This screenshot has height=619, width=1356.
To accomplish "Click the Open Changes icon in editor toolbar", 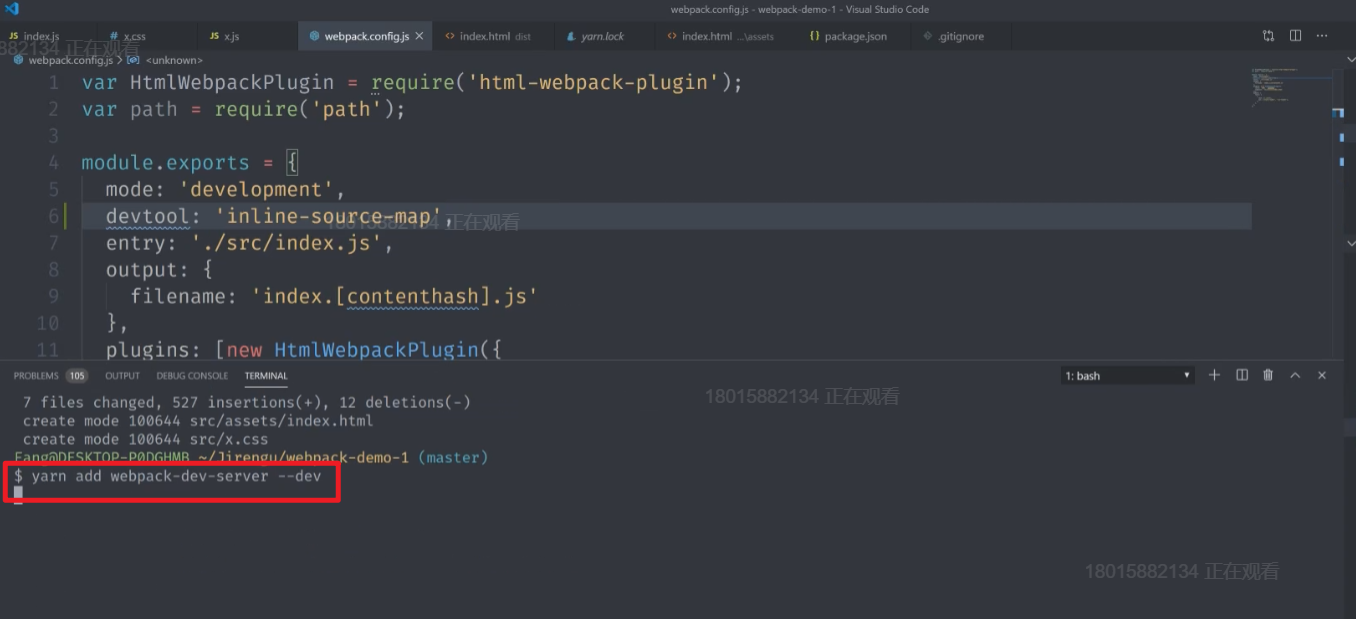I will [x=1269, y=36].
